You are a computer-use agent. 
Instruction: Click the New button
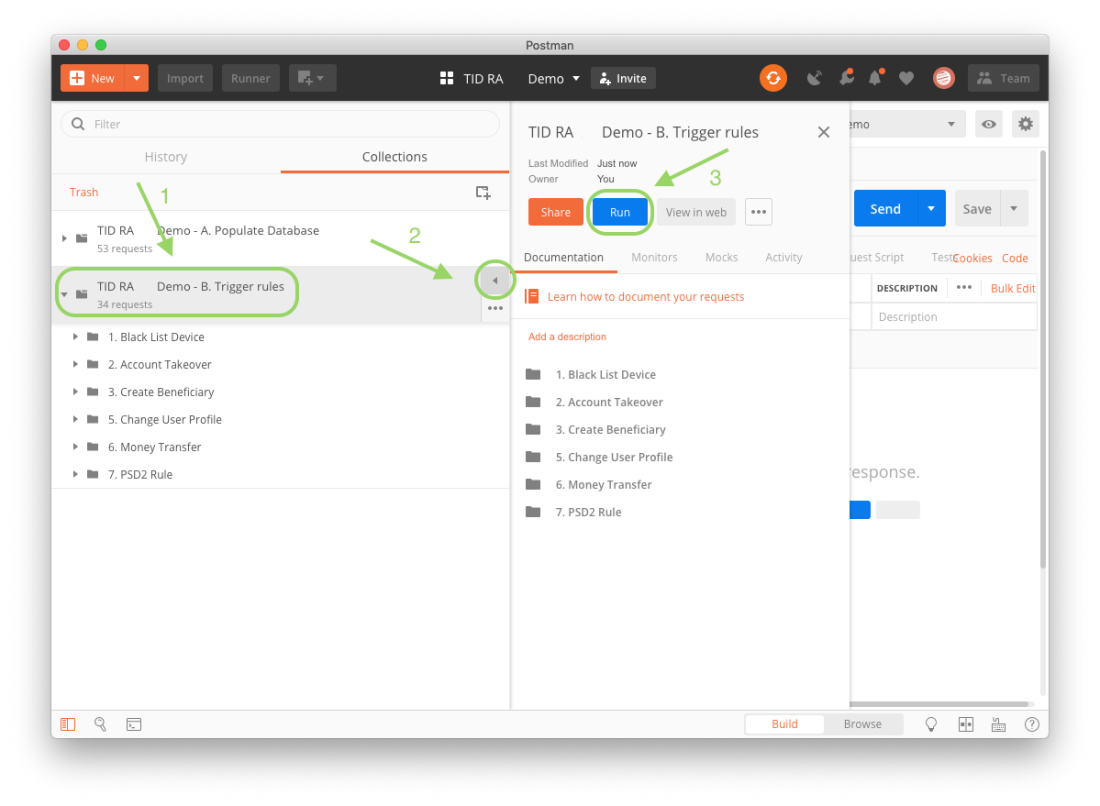point(93,78)
